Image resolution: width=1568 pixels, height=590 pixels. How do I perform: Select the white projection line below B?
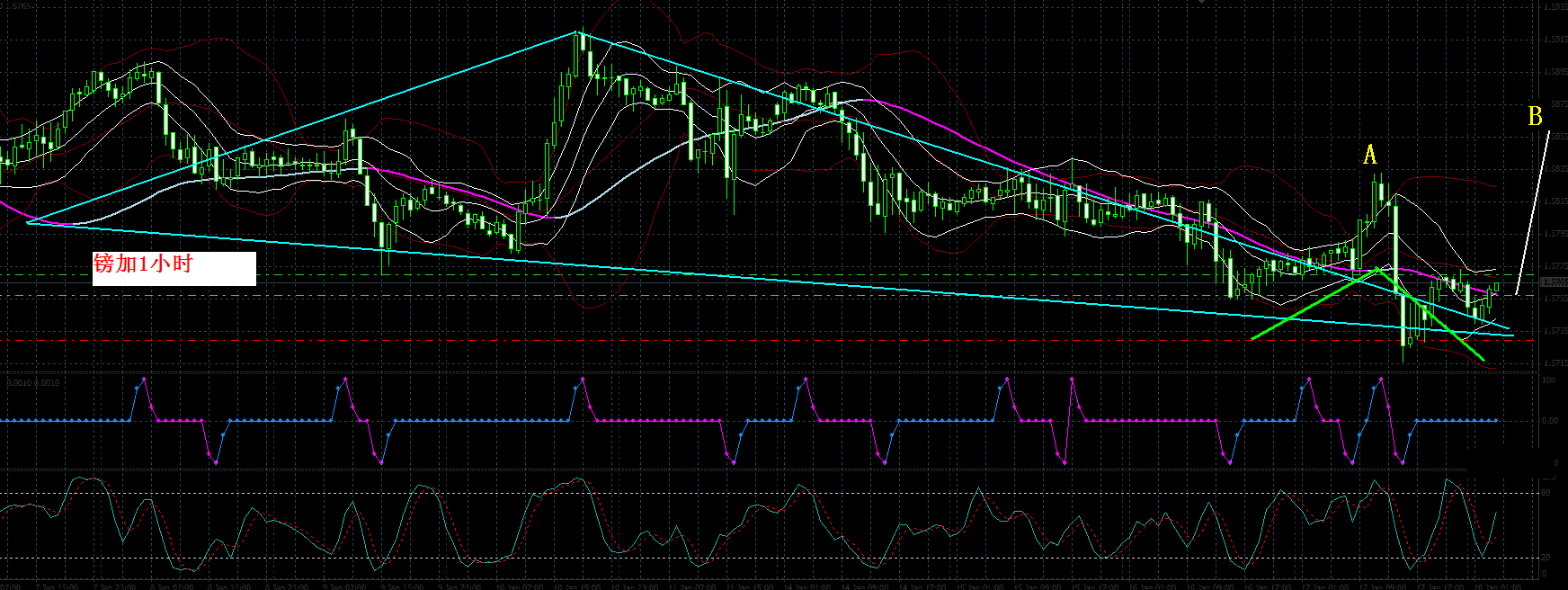(1533, 213)
